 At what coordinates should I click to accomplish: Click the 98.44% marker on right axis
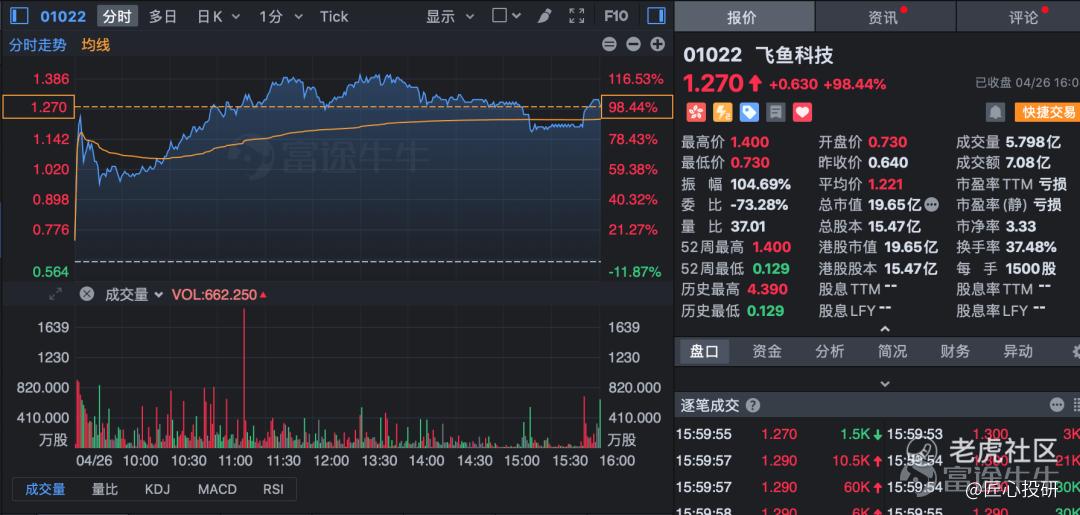point(637,107)
